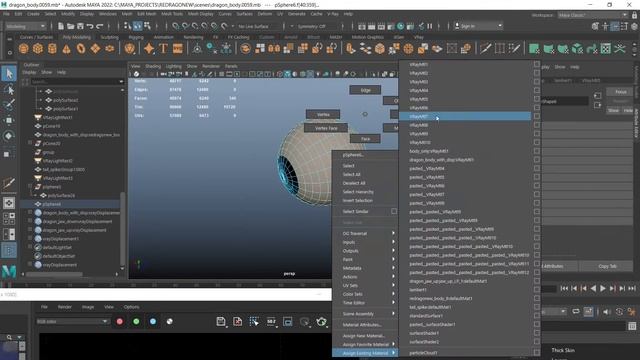This screenshot has width=640, height=360.
Task: Expand Assign Favorite Material submenu
Action: (365, 344)
